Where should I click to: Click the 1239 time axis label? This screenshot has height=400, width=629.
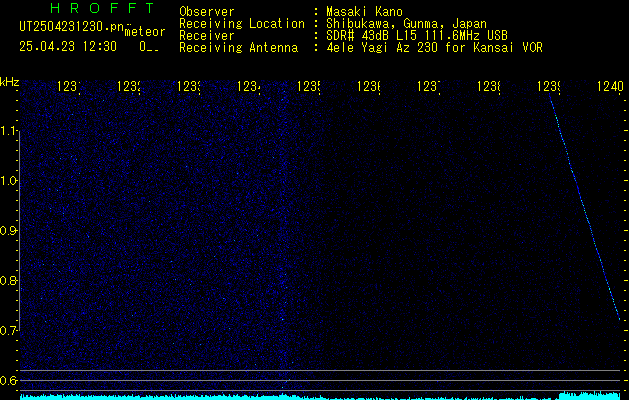[x=549, y=87]
